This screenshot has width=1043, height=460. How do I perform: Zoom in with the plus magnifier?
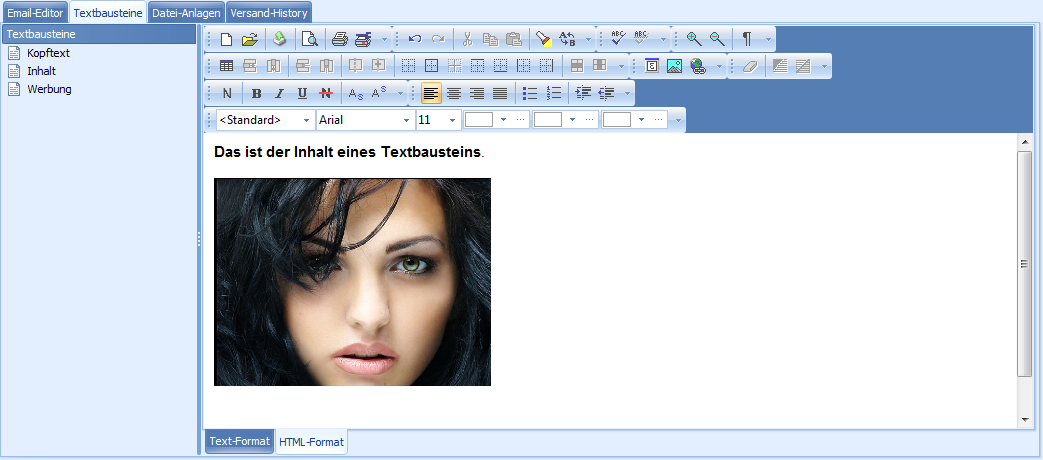point(694,39)
